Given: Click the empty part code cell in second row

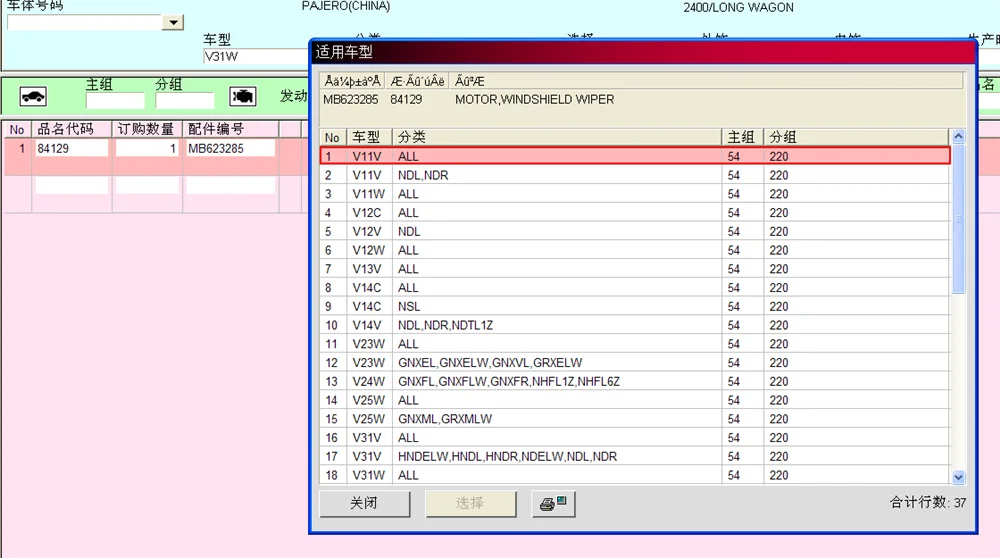Looking at the screenshot, I should [71, 186].
